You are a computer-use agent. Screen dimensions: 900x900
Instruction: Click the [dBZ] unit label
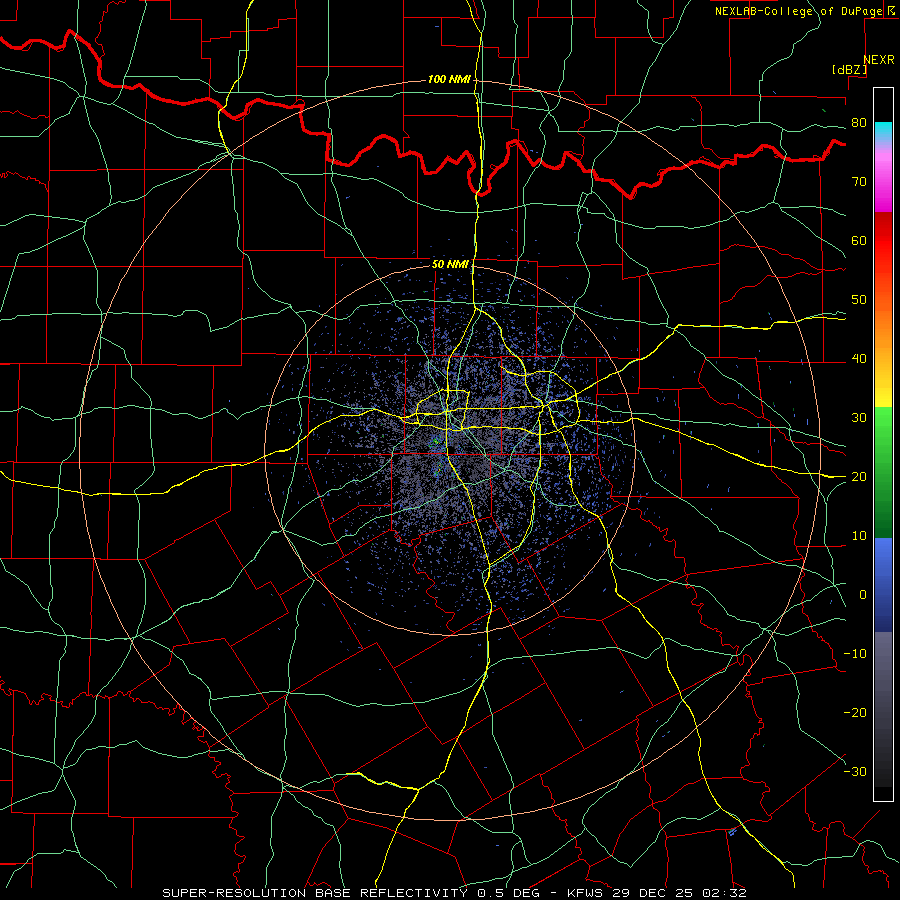pyautogui.click(x=849, y=69)
